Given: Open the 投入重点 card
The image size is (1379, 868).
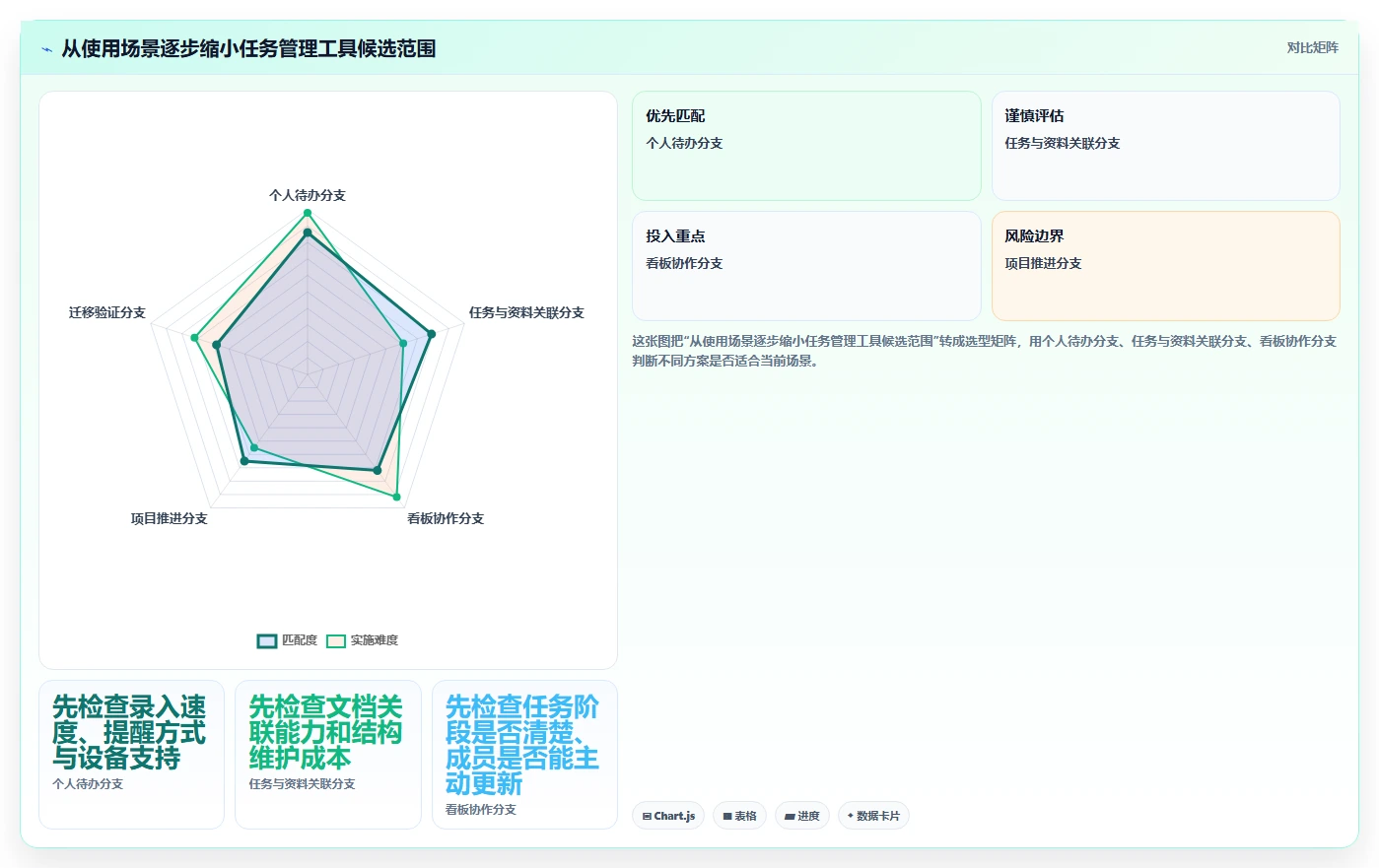Looking at the screenshot, I should click(806, 266).
